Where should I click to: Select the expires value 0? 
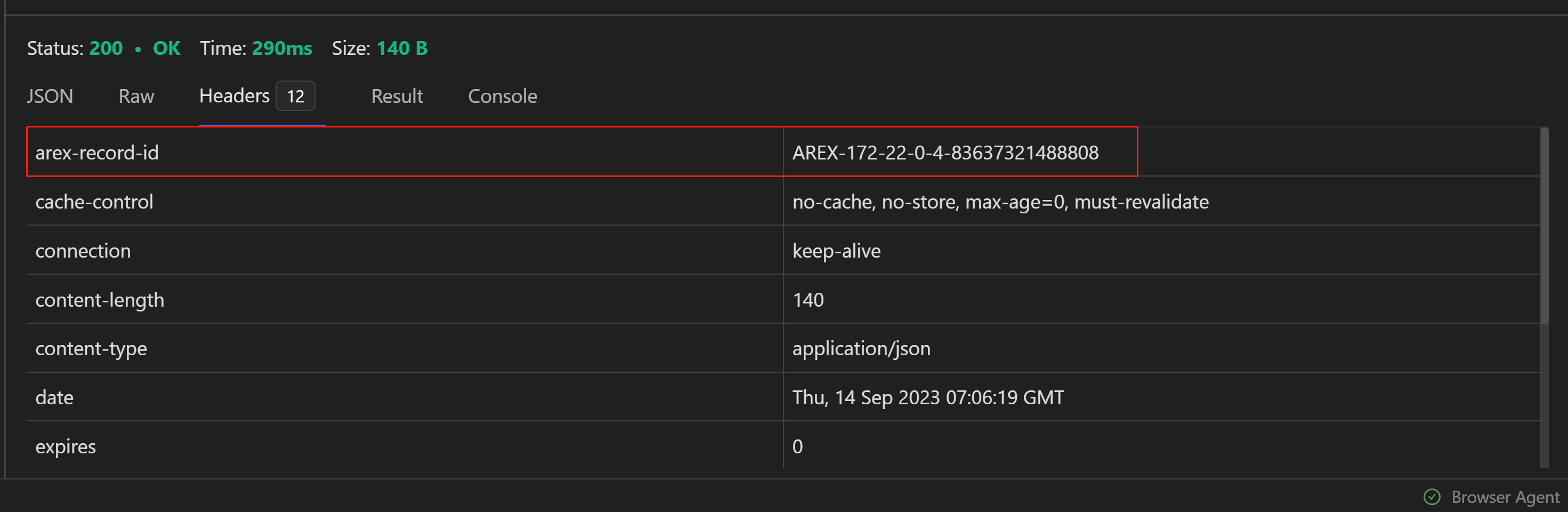click(x=797, y=447)
